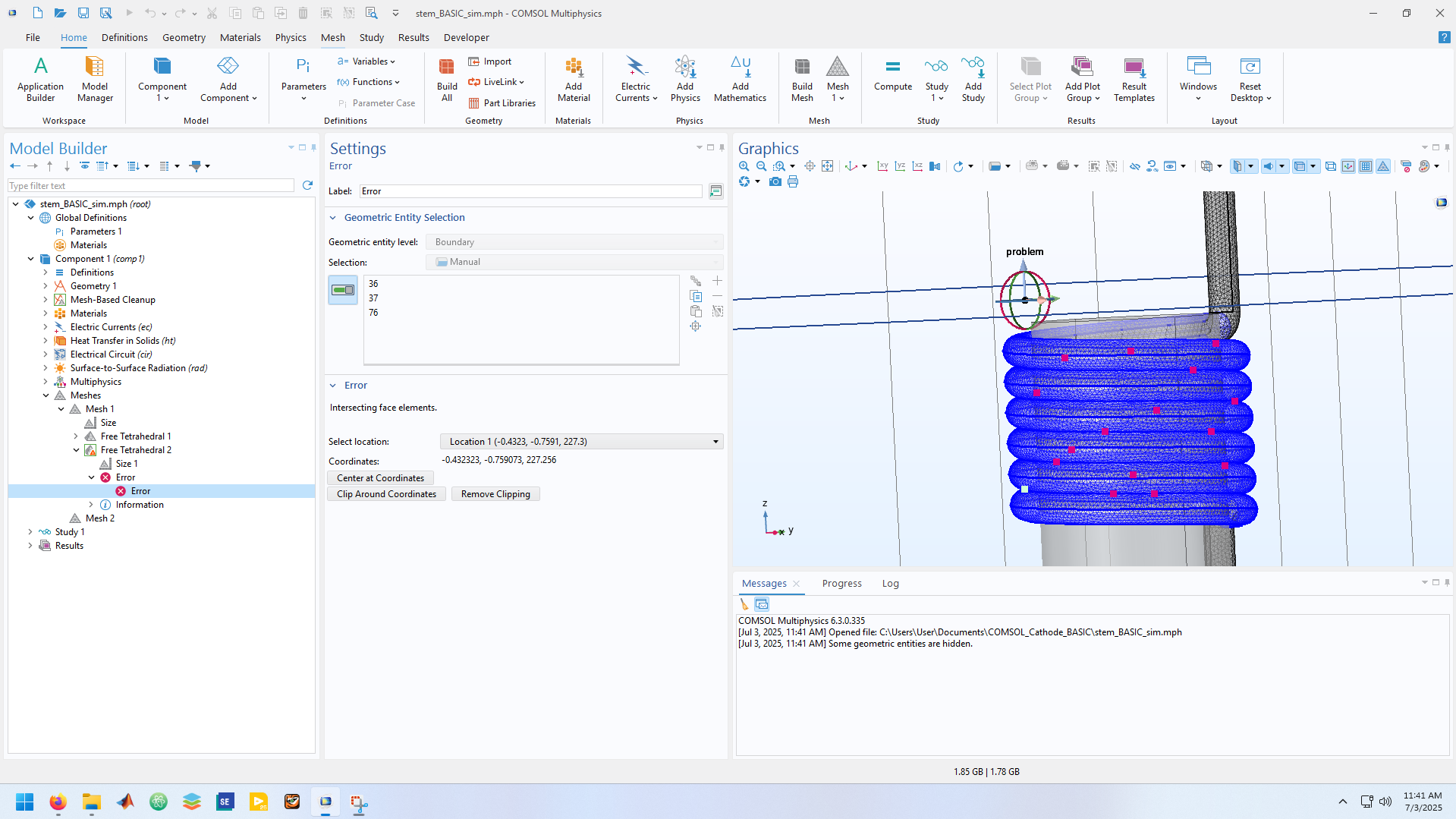
Task: Toggle the show grid button in Graphics toolbar
Action: [x=1366, y=166]
